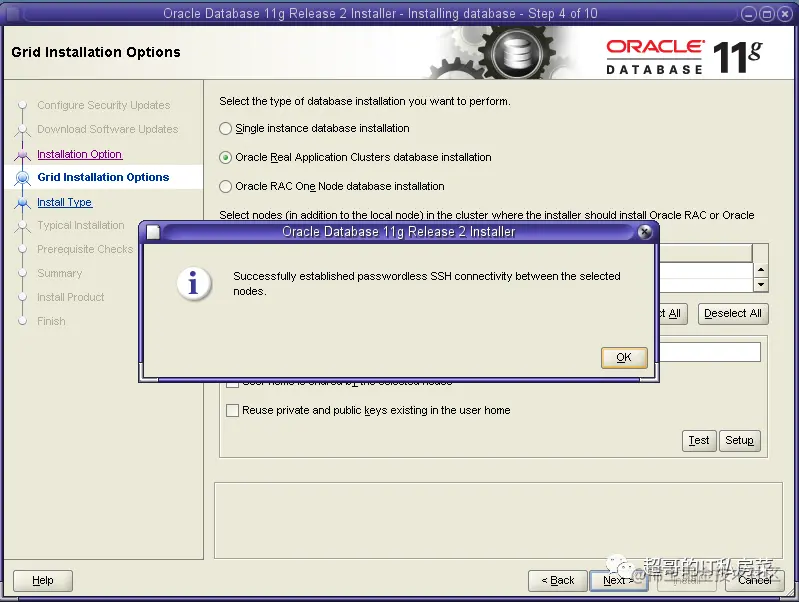This screenshot has width=799, height=602.
Task: Click the Select All nodes button
Action: (x=673, y=313)
